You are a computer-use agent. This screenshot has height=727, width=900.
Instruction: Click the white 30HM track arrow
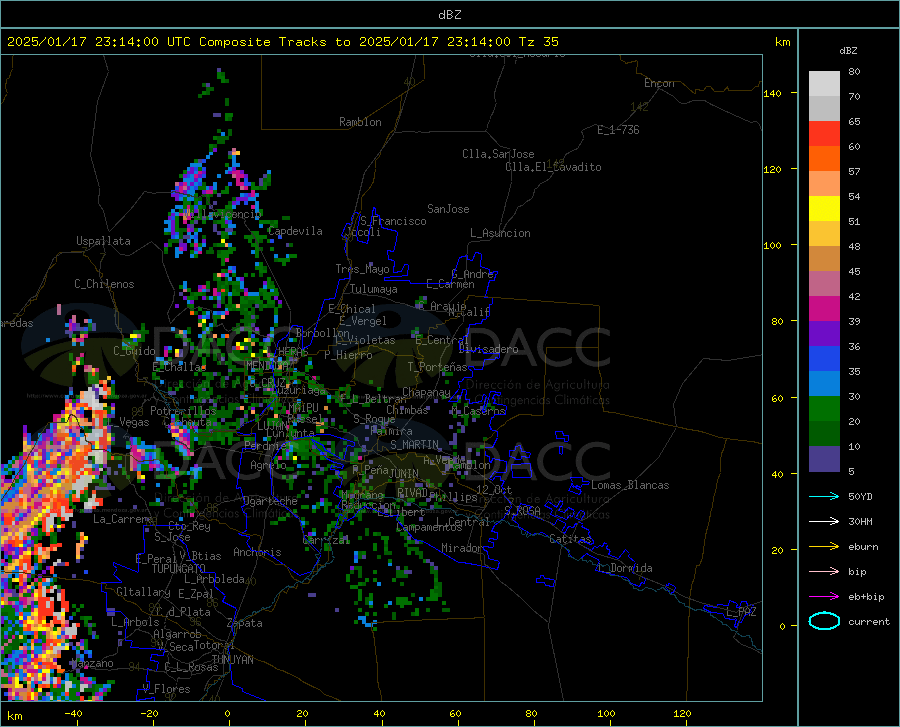(824, 522)
